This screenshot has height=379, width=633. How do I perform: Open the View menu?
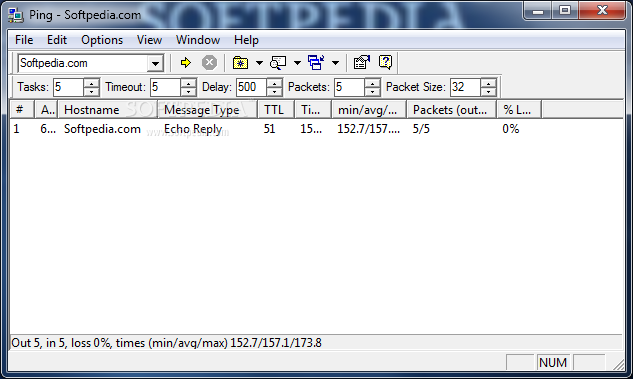point(149,40)
